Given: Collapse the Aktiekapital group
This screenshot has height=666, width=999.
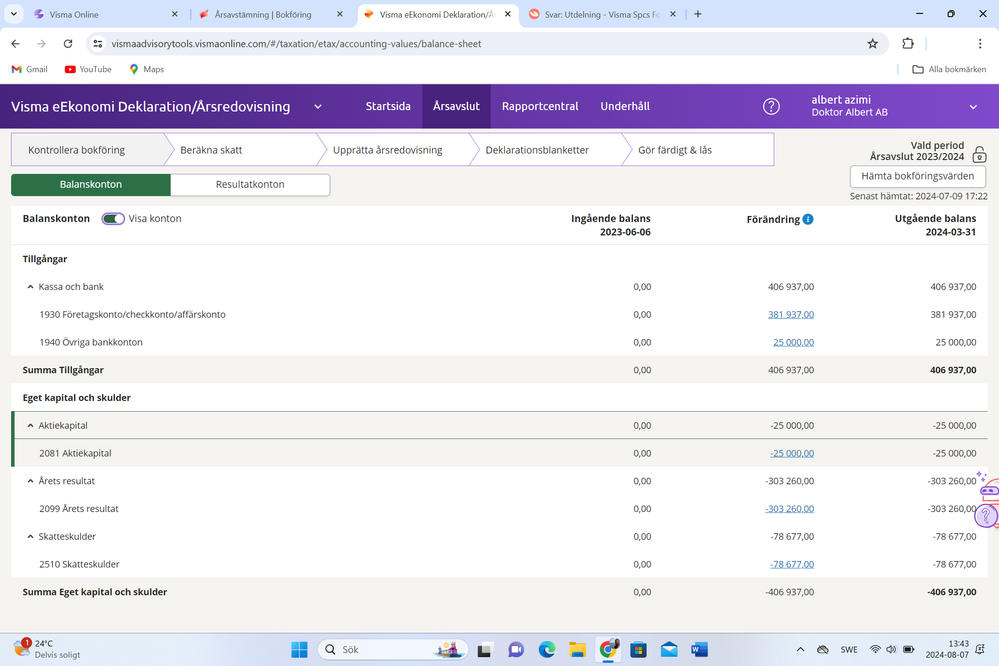Looking at the screenshot, I should click(x=30, y=425).
